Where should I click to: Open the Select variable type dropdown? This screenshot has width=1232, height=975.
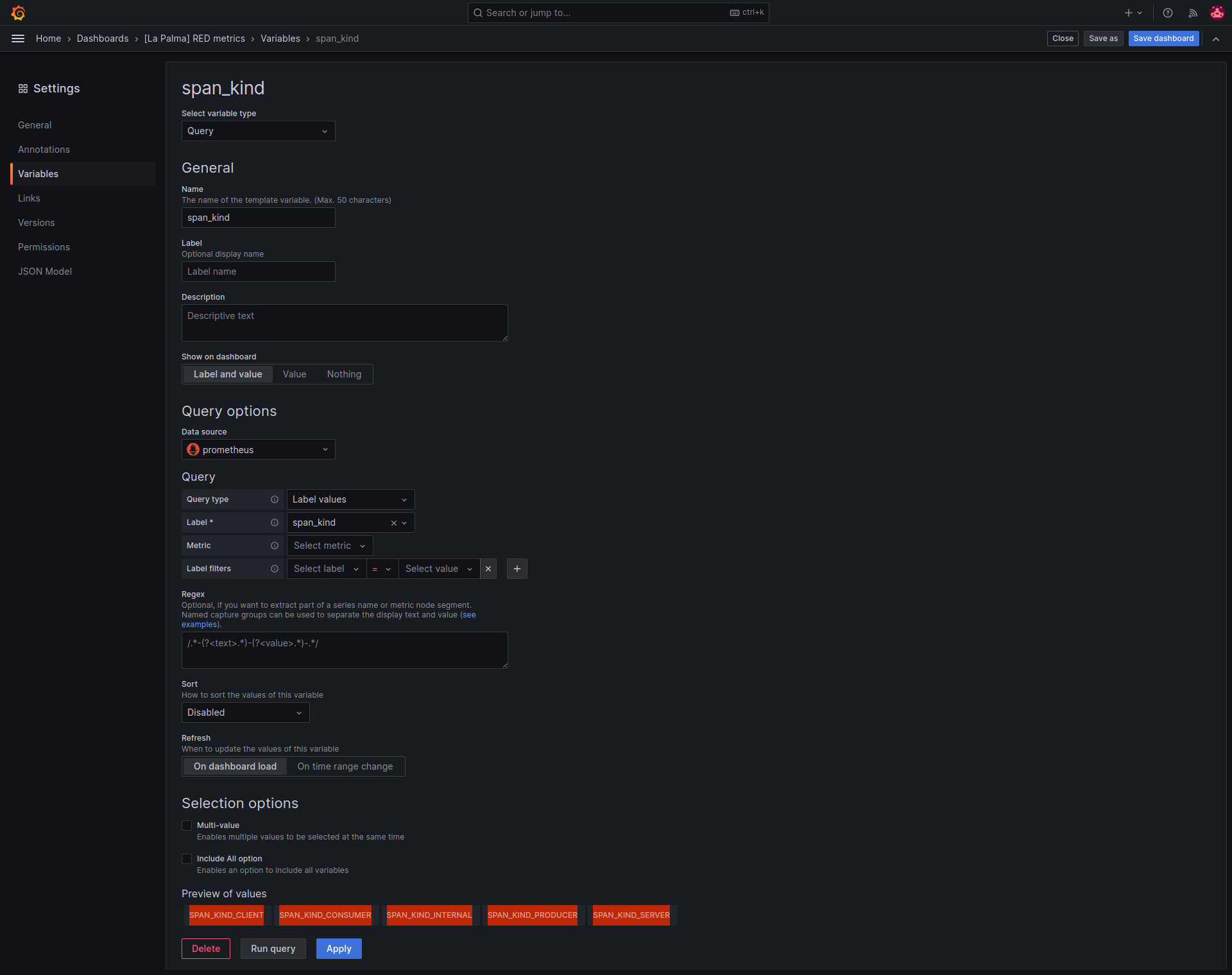click(258, 131)
